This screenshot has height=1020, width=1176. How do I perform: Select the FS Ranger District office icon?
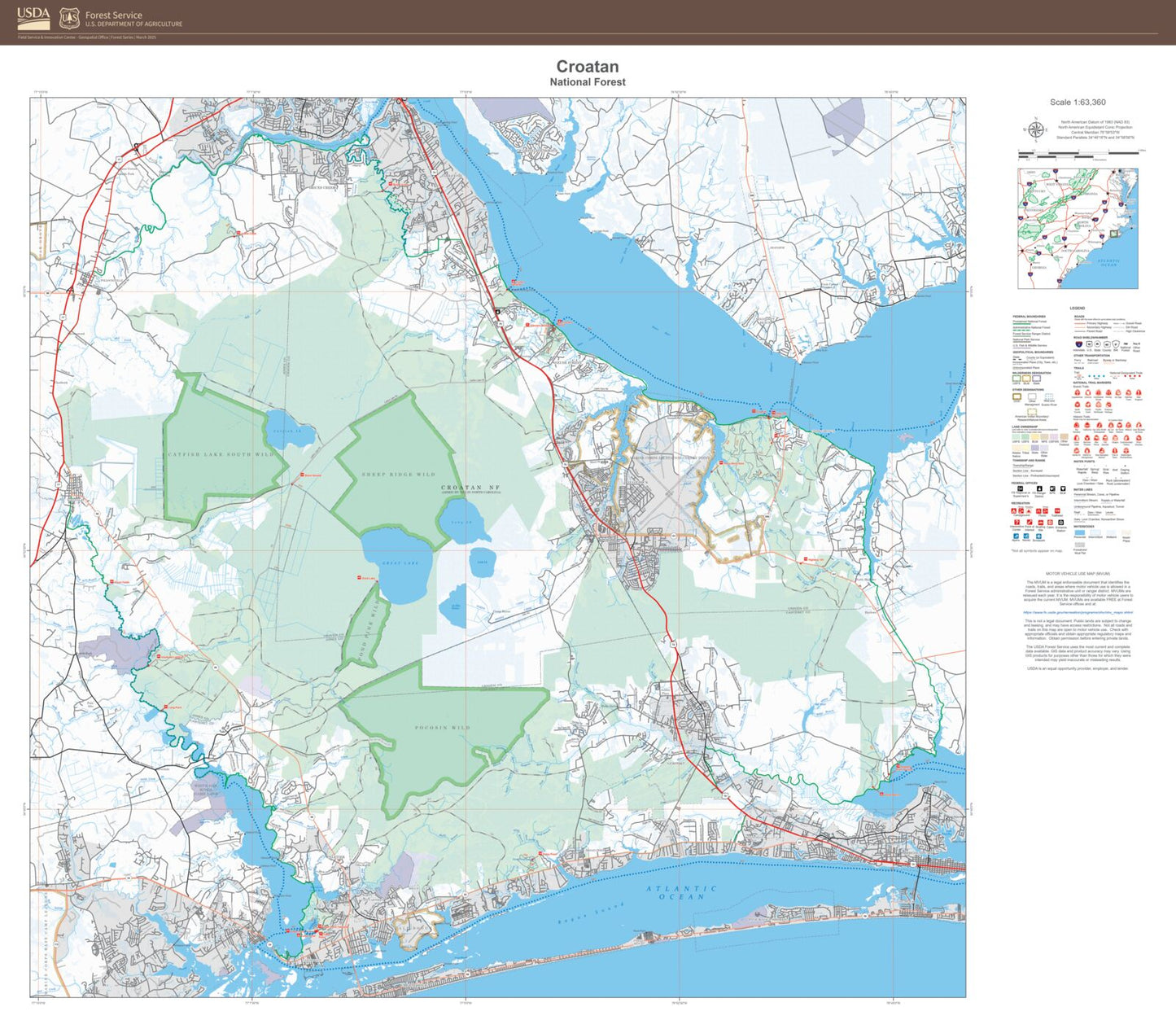point(1039,488)
